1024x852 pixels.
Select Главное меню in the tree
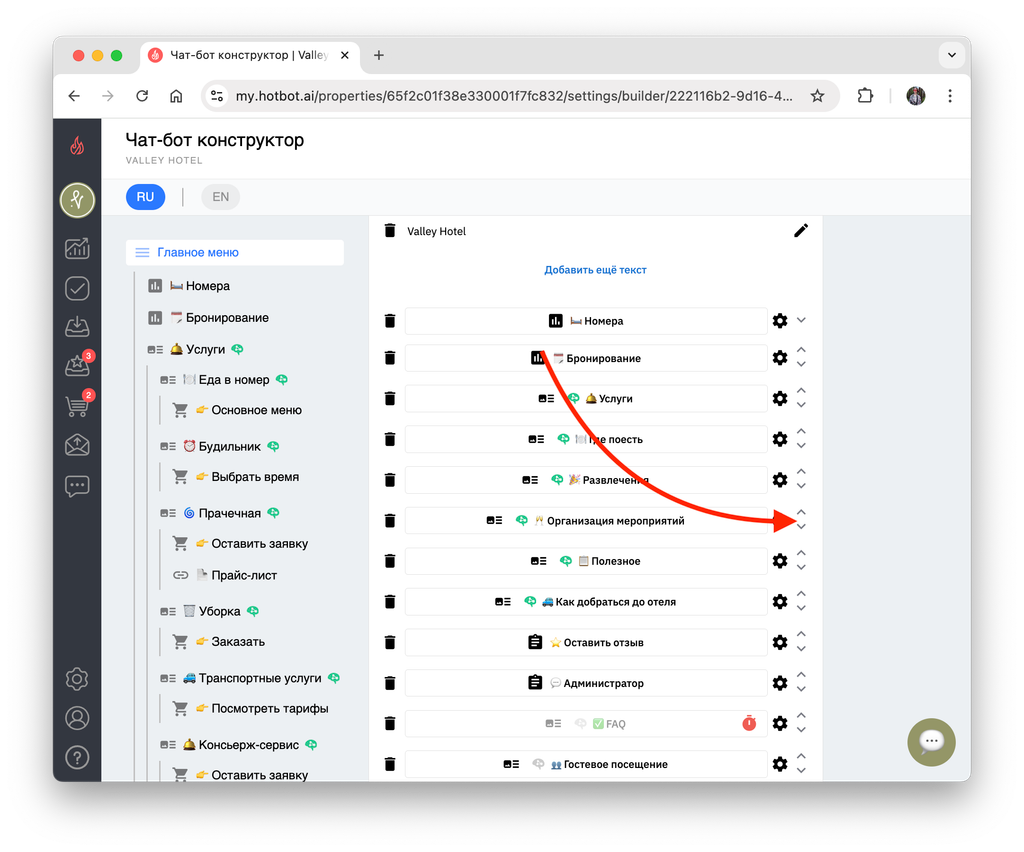[234, 252]
